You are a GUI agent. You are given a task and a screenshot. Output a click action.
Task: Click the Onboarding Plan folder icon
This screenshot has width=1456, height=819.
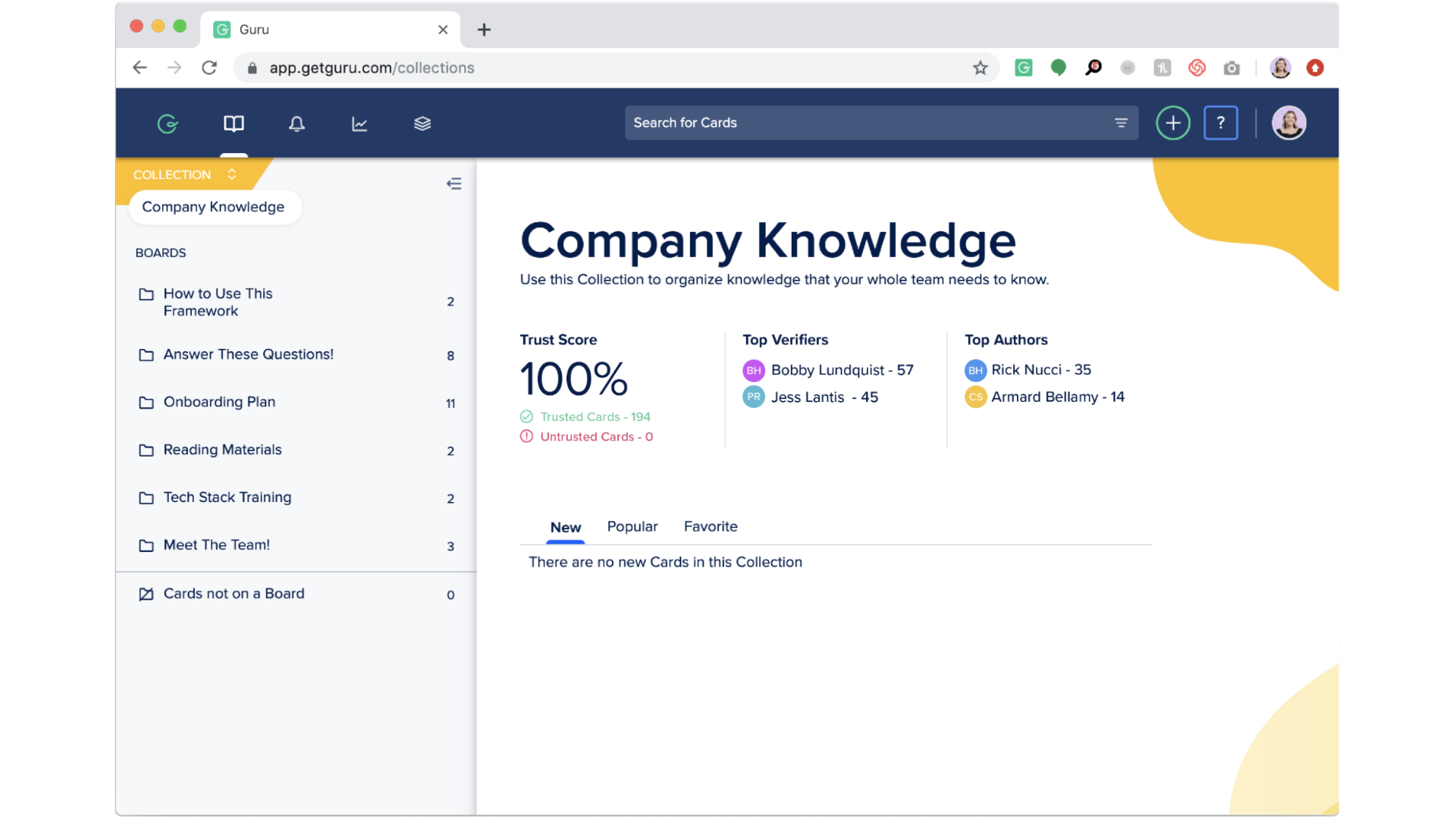pos(146,403)
